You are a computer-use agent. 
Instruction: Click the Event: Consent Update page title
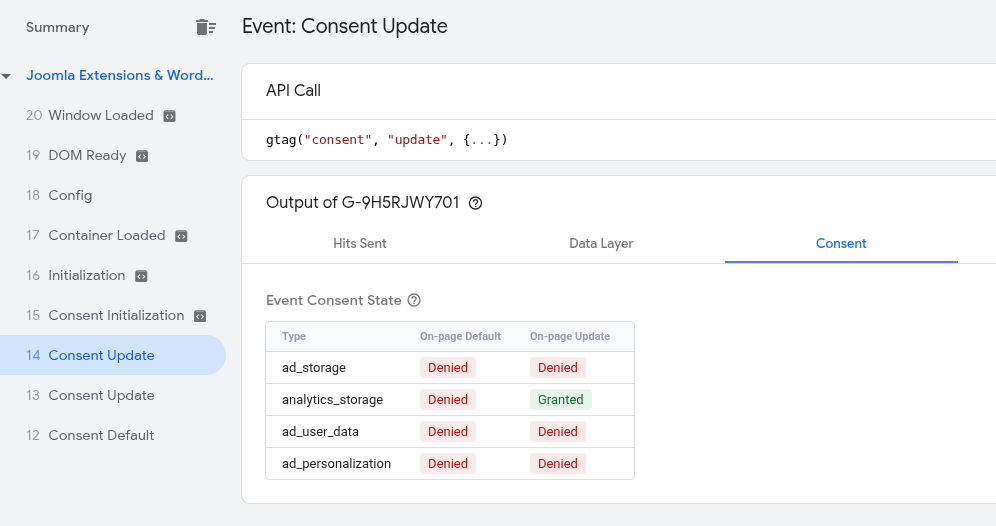coord(345,26)
